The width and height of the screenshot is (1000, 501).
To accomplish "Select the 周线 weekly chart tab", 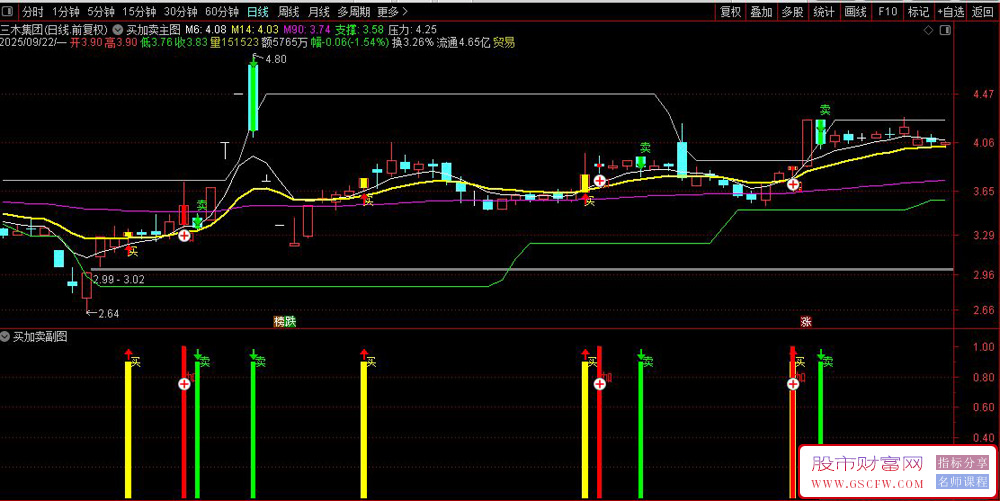I will click(x=289, y=11).
